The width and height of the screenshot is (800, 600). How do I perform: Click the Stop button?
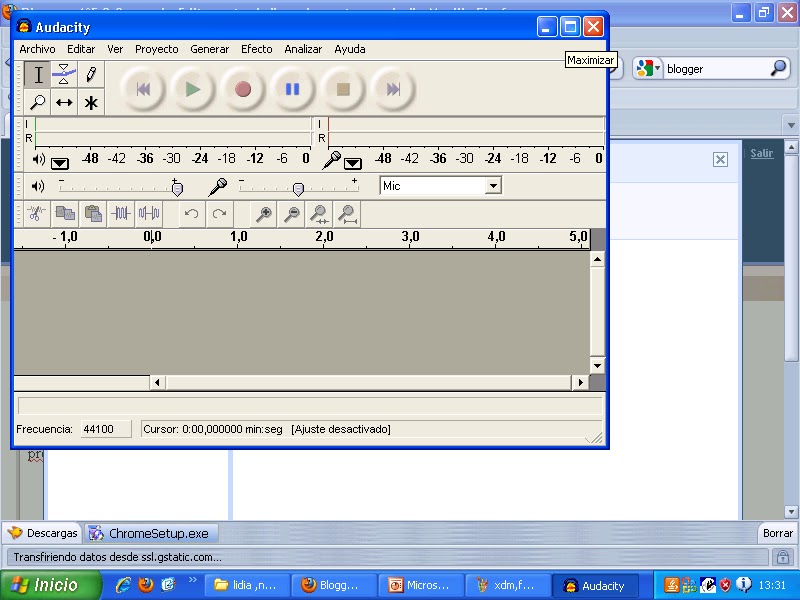(343, 89)
